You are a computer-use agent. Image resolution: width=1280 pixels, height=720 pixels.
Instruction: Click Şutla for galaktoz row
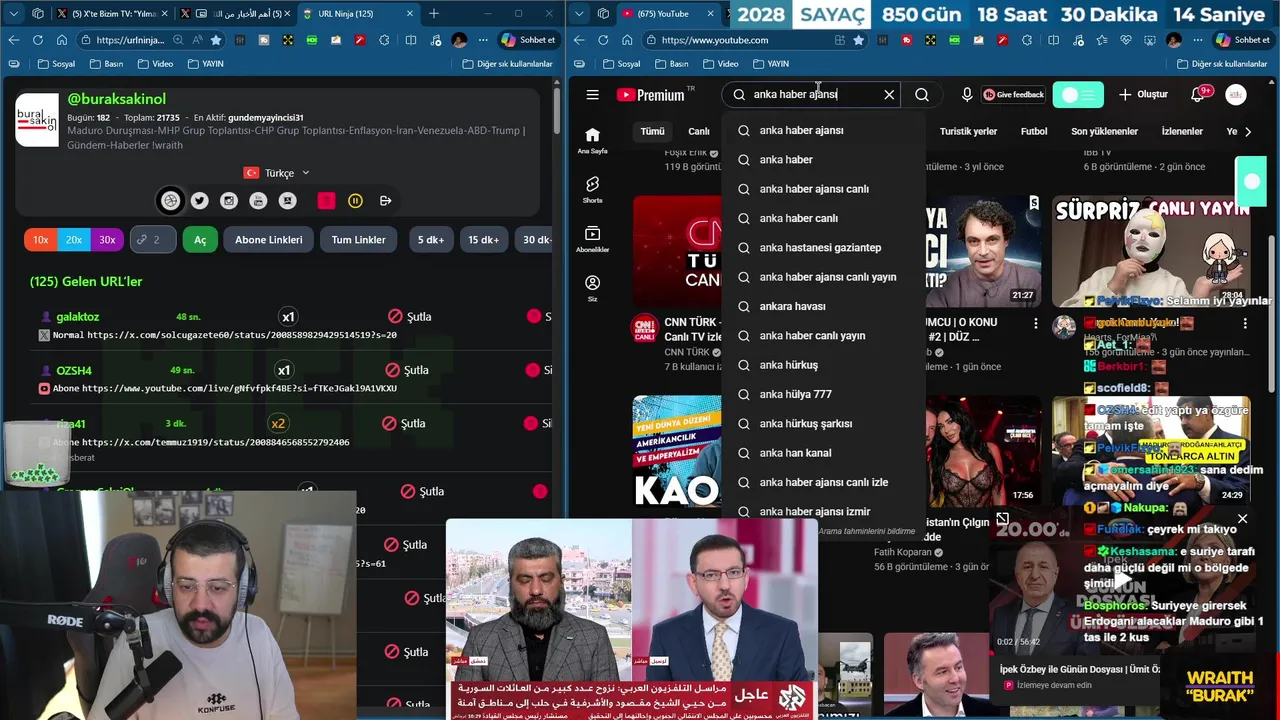pyautogui.click(x=409, y=317)
